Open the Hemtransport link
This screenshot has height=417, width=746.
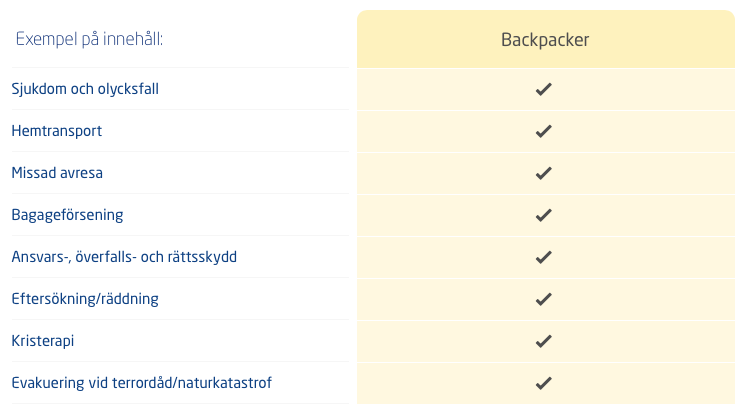click(x=57, y=131)
